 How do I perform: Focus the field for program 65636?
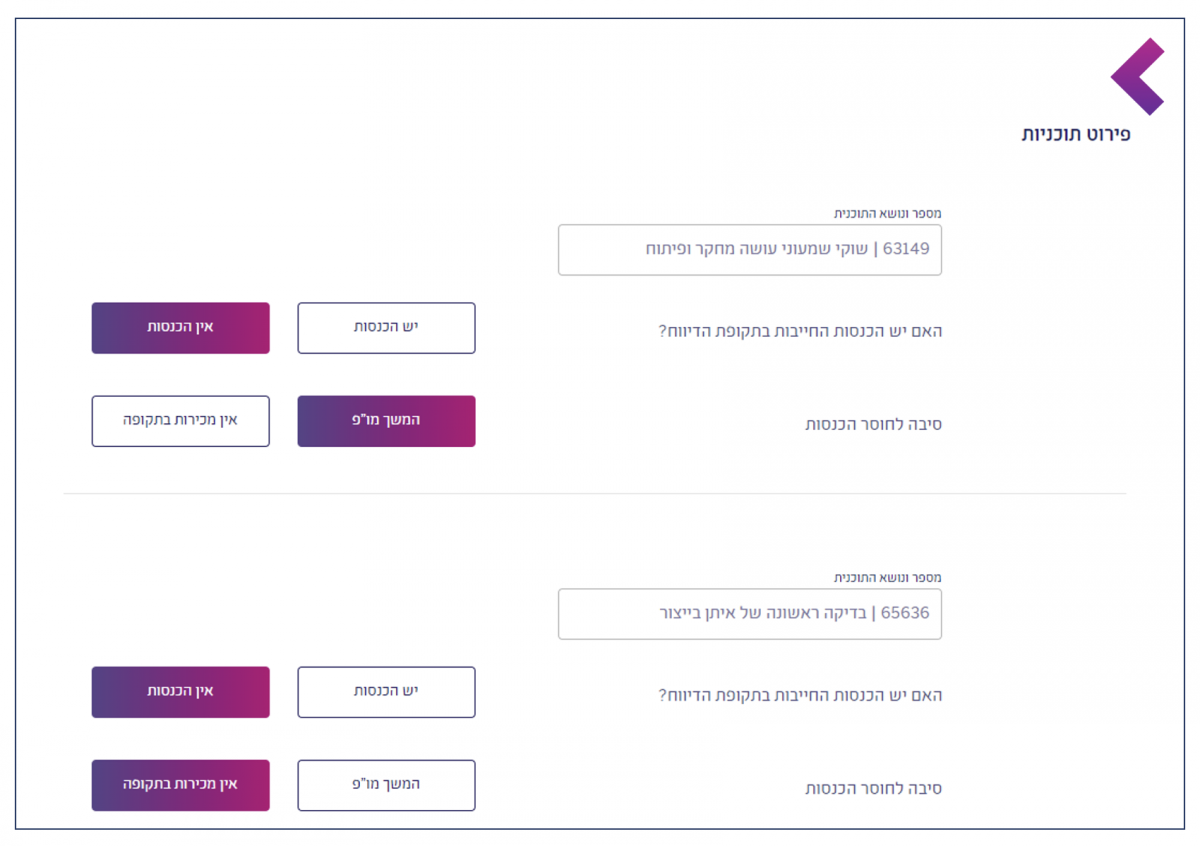click(x=749, y=613)
